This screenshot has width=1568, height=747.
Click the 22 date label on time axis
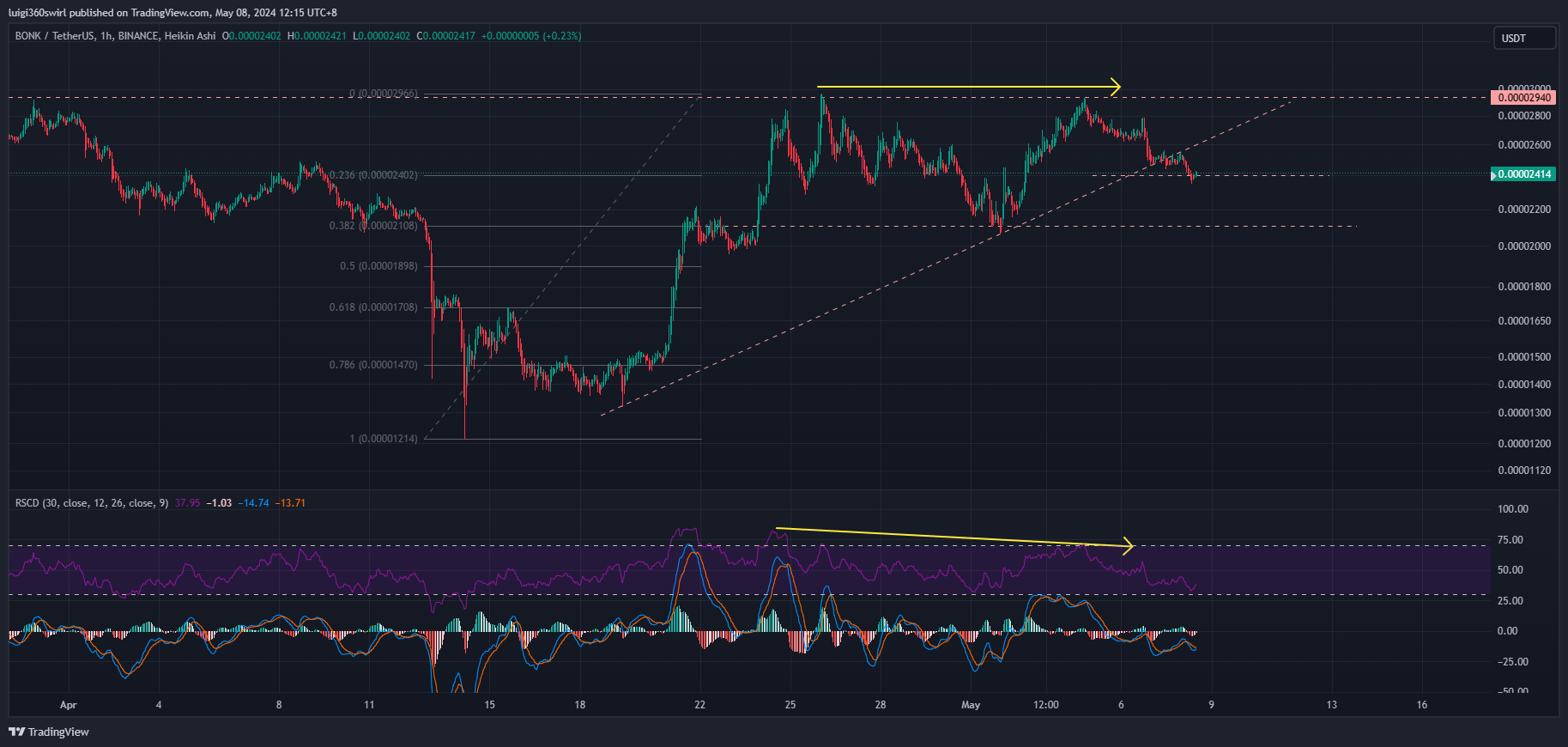[x=700, y=705]
